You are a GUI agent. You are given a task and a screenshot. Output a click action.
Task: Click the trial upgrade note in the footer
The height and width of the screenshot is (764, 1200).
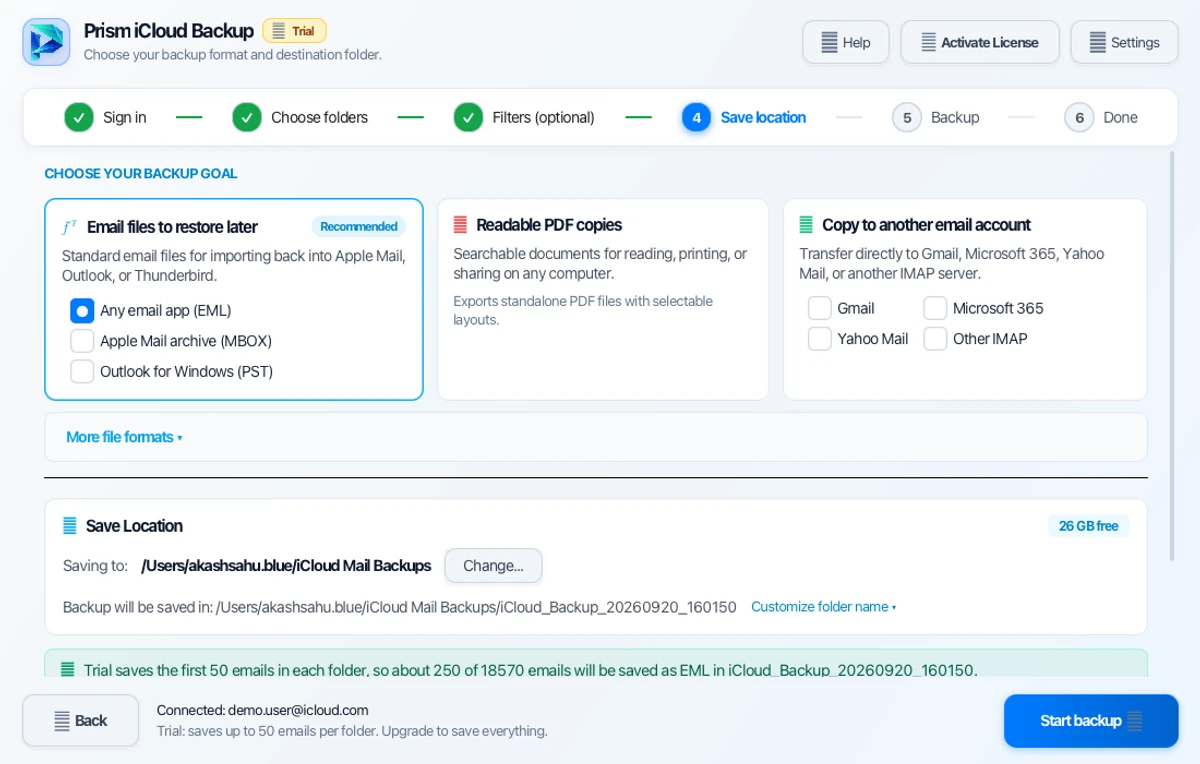click(x=352, y=731)
